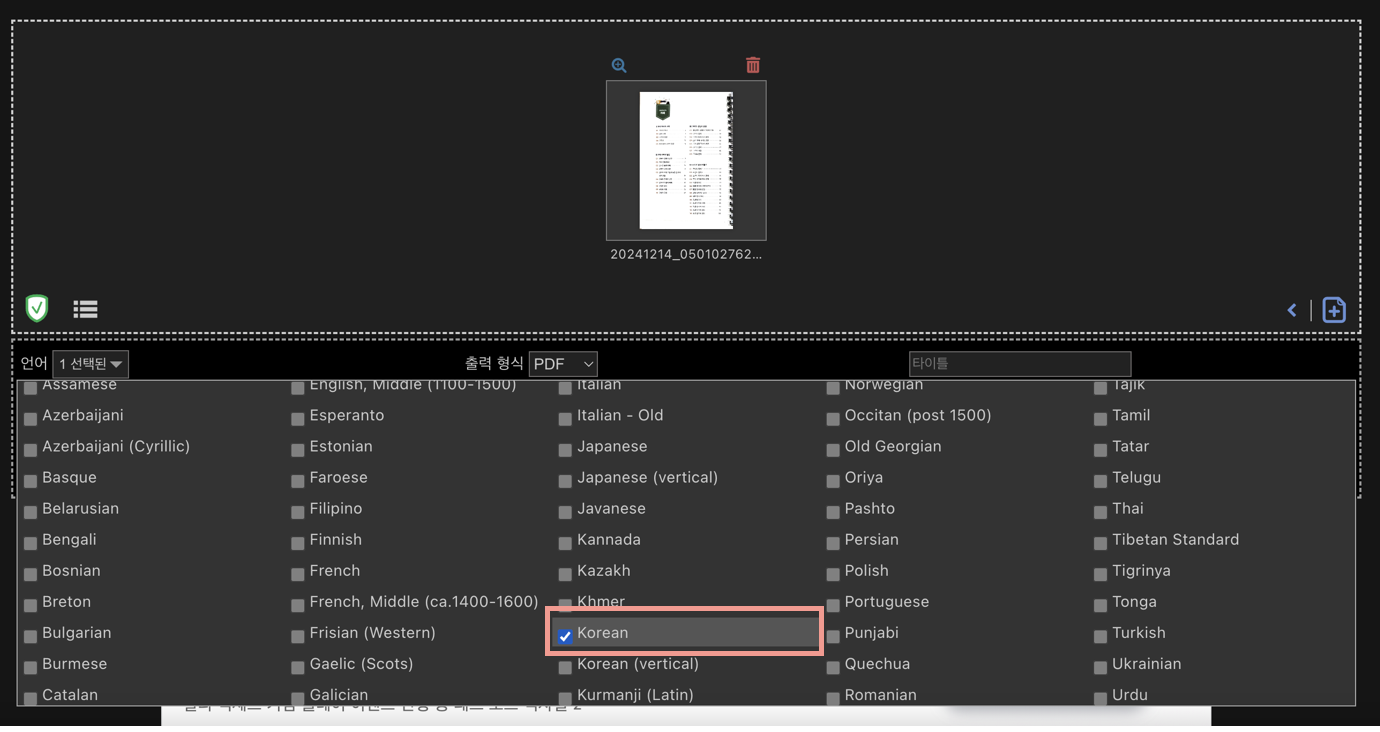Check the Polish checkbox
1380x732 pixels.
pyautogui.click(x=832, y=574)
